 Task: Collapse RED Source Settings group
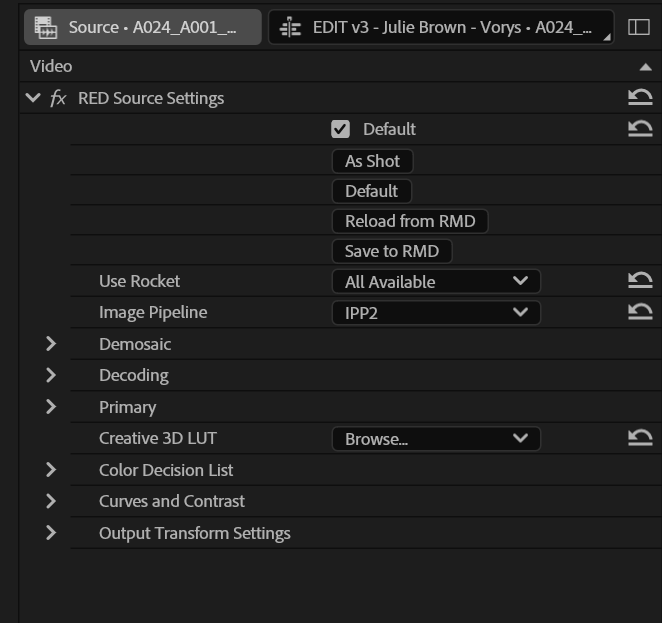pos(33,98)
